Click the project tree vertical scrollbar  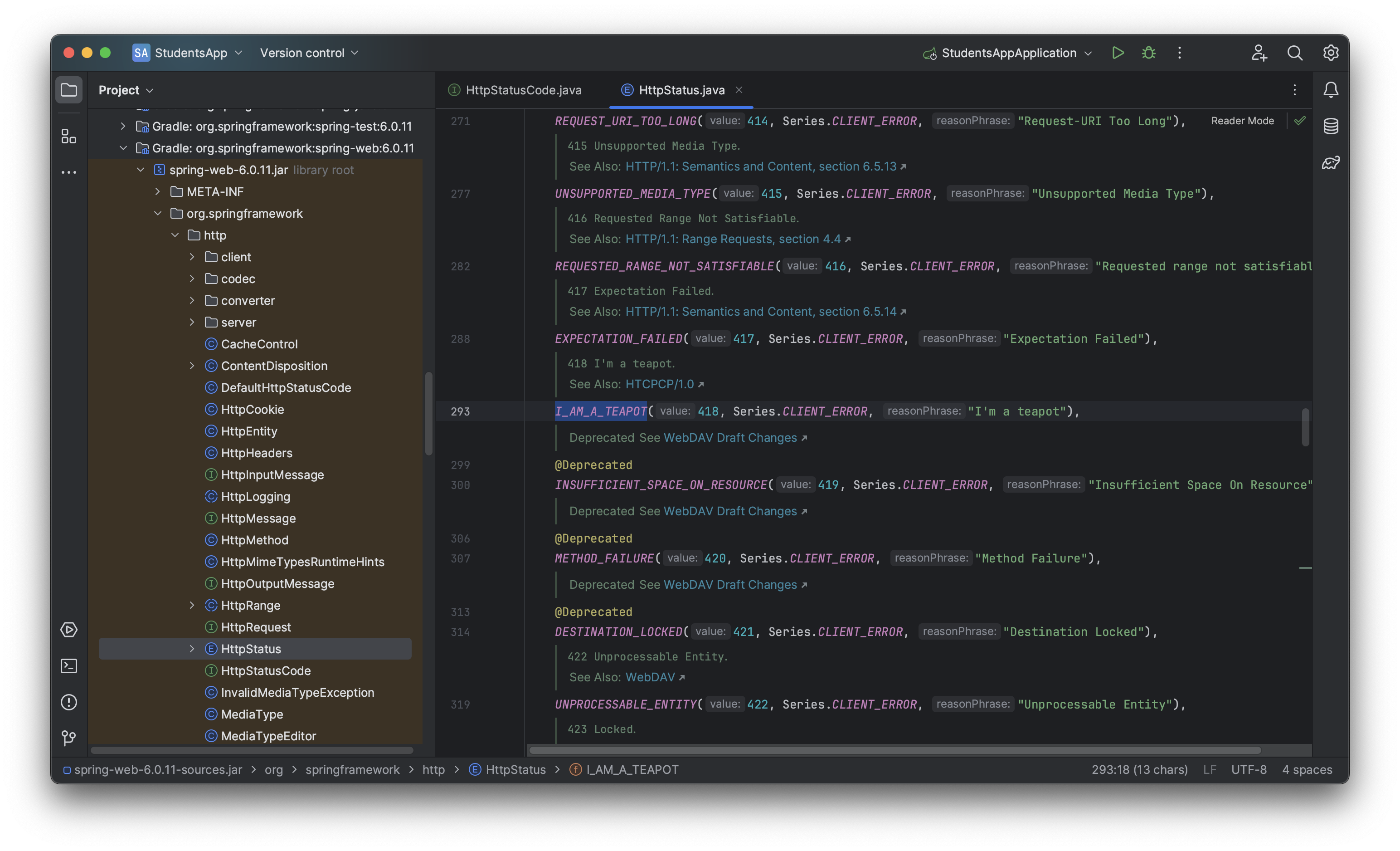pyautogui.click(x=428, y=414)
